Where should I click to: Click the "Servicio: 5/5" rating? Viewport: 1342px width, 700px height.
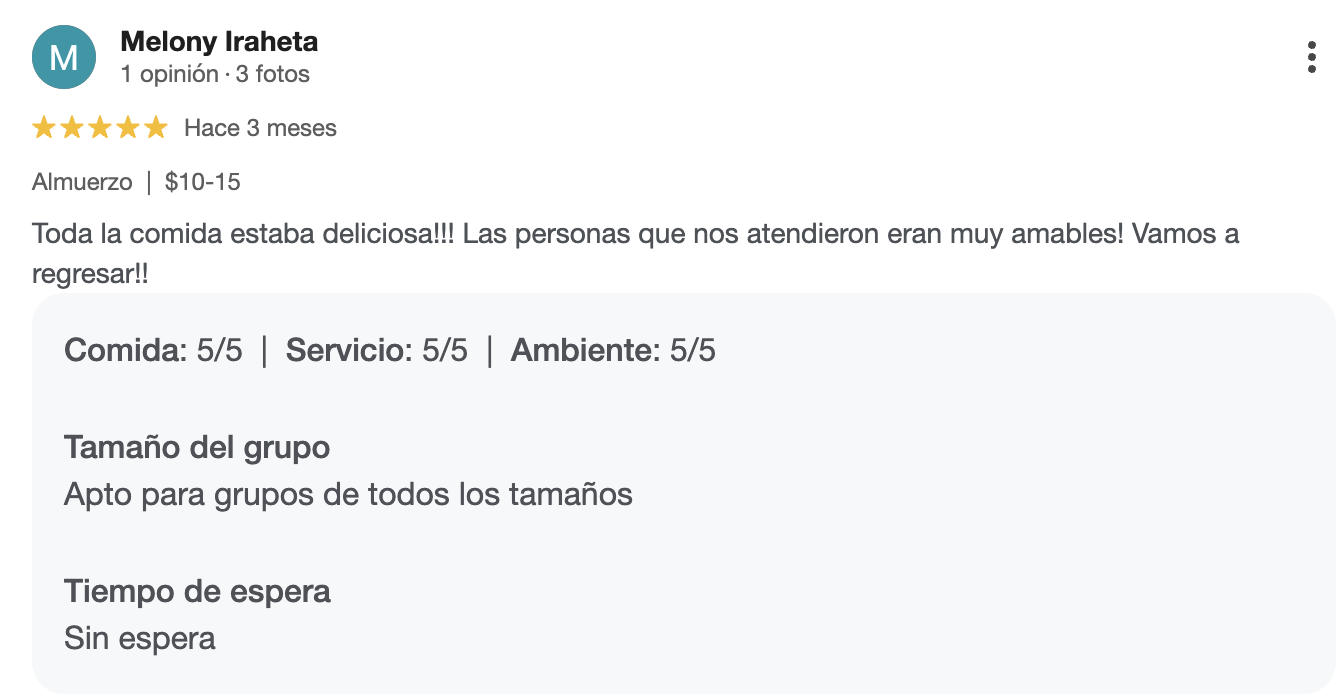tap(377, 351)
